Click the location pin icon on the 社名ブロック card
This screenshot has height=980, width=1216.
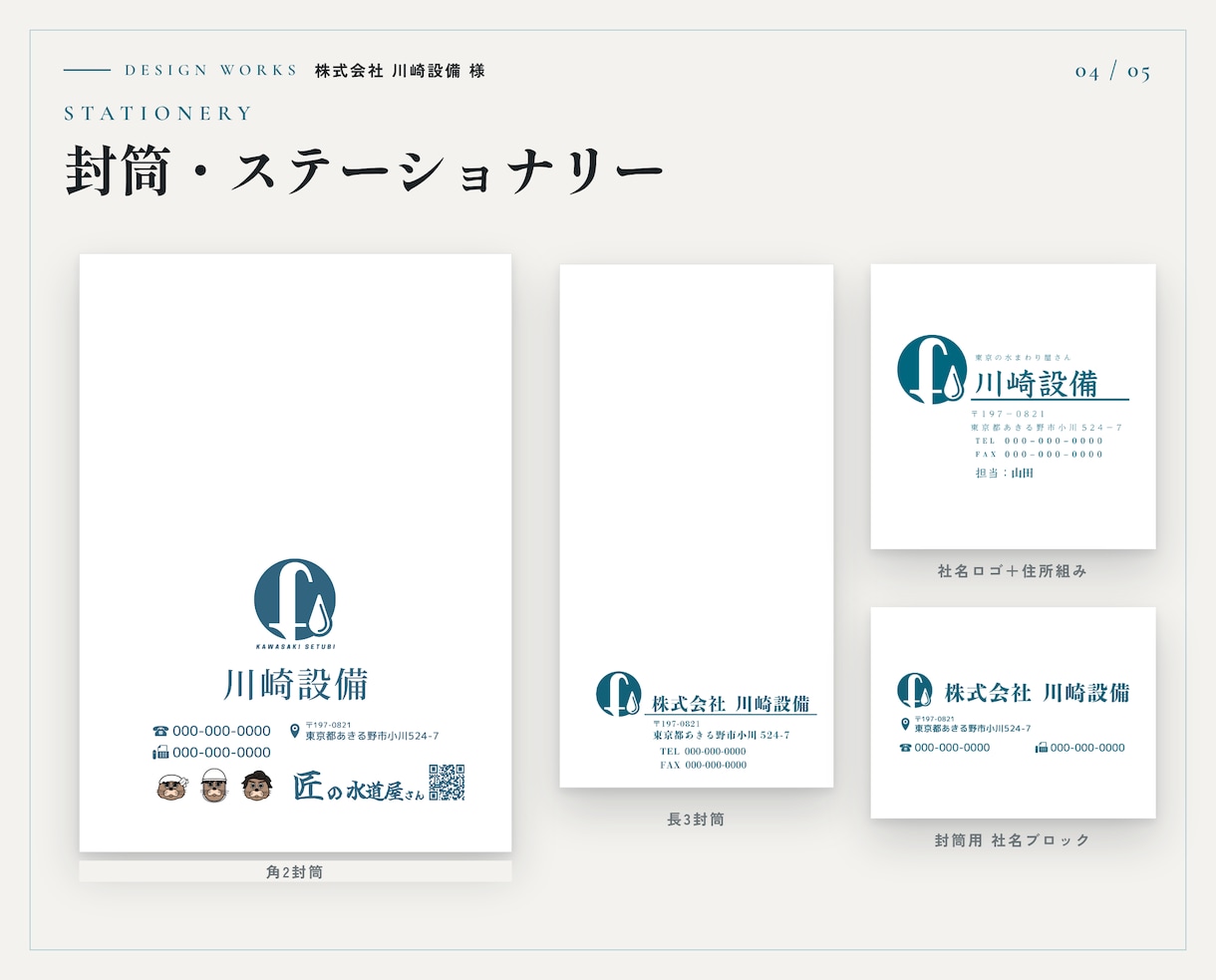tap(905, 724)
